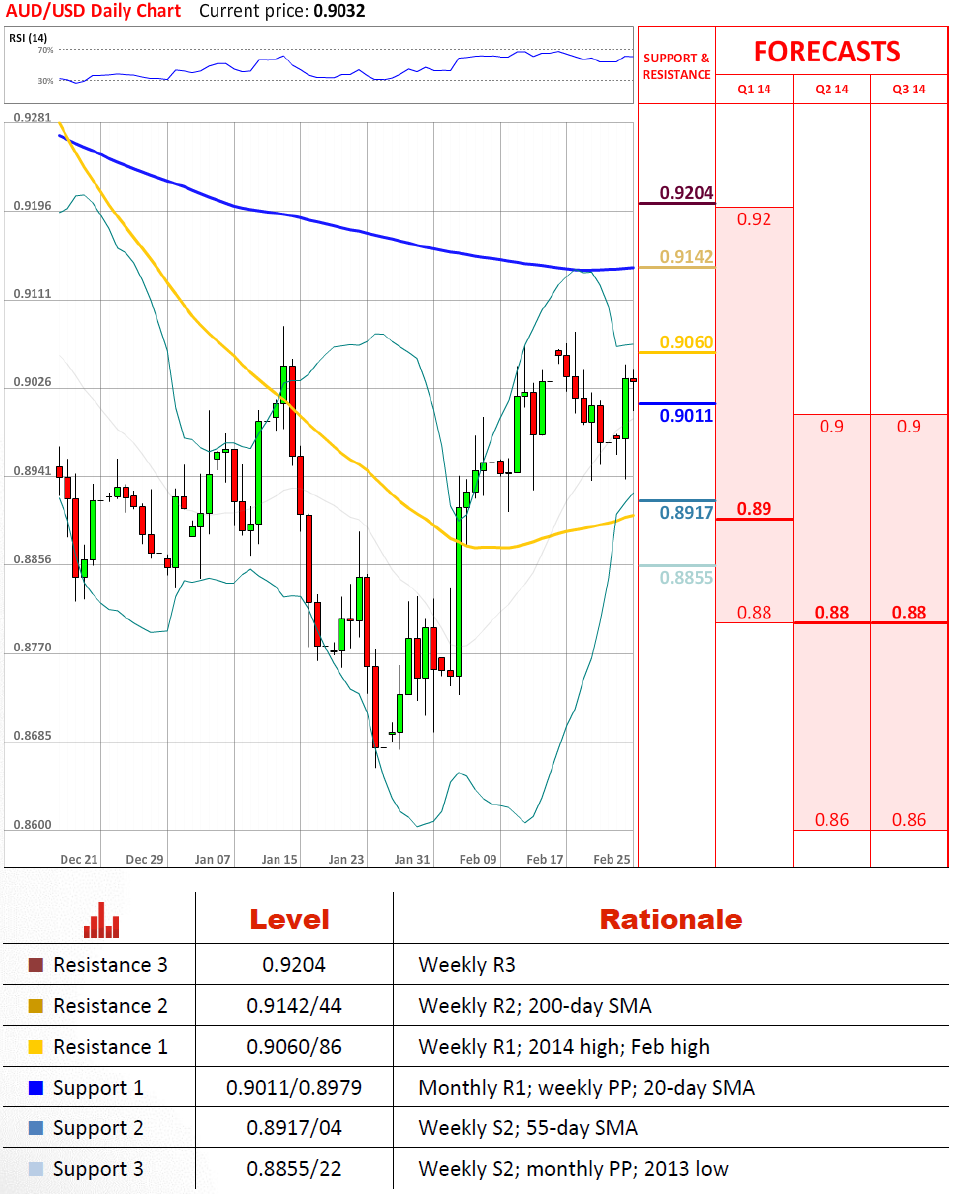The height and width of the screenshot is (1194, 956).
Task: Click 'Weekly R1; 2014 high; Feb high' rationale
Action: 564,1047
